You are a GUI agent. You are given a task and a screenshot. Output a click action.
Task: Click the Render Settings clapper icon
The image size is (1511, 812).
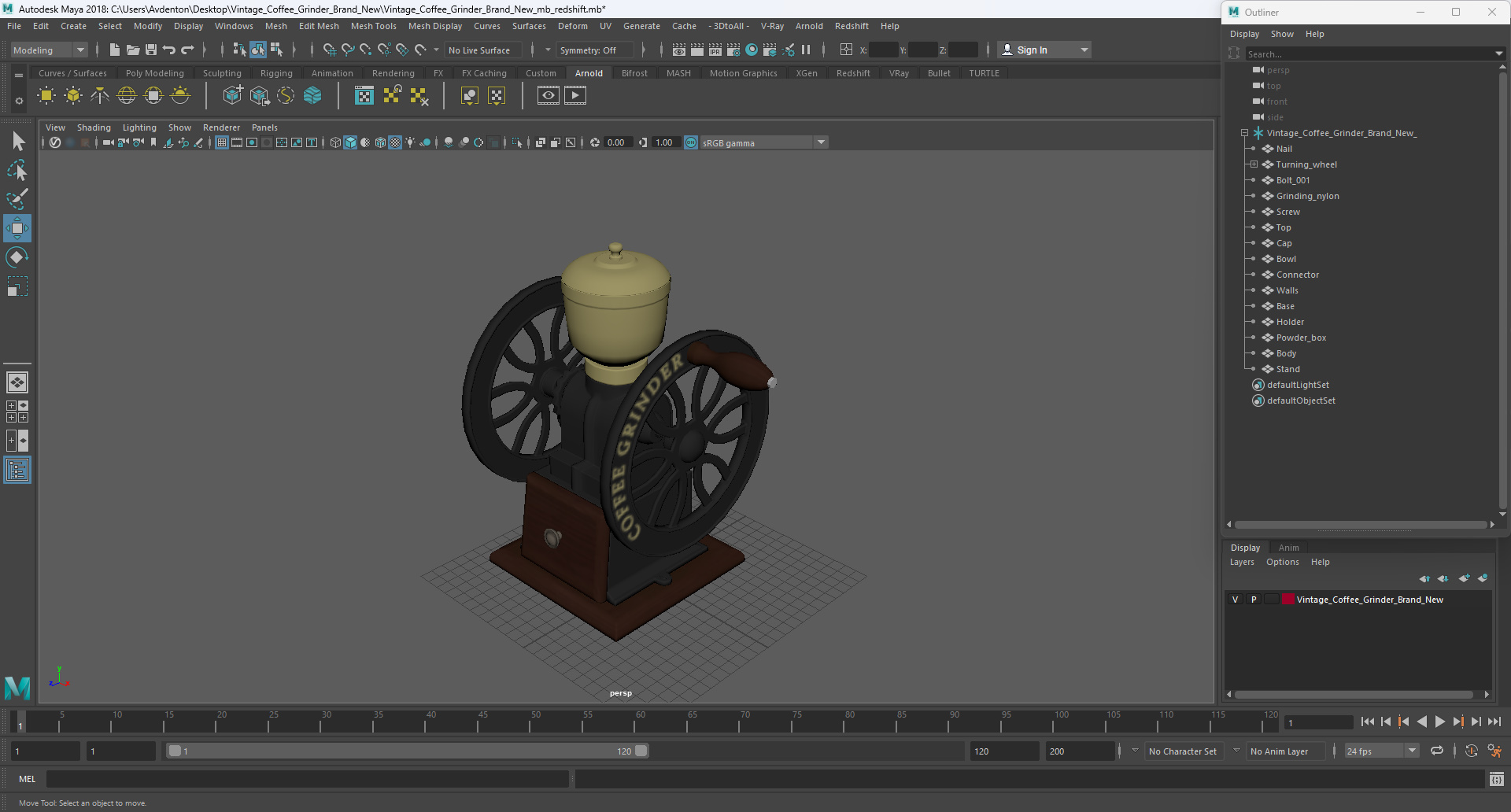(x=733, y=50)
